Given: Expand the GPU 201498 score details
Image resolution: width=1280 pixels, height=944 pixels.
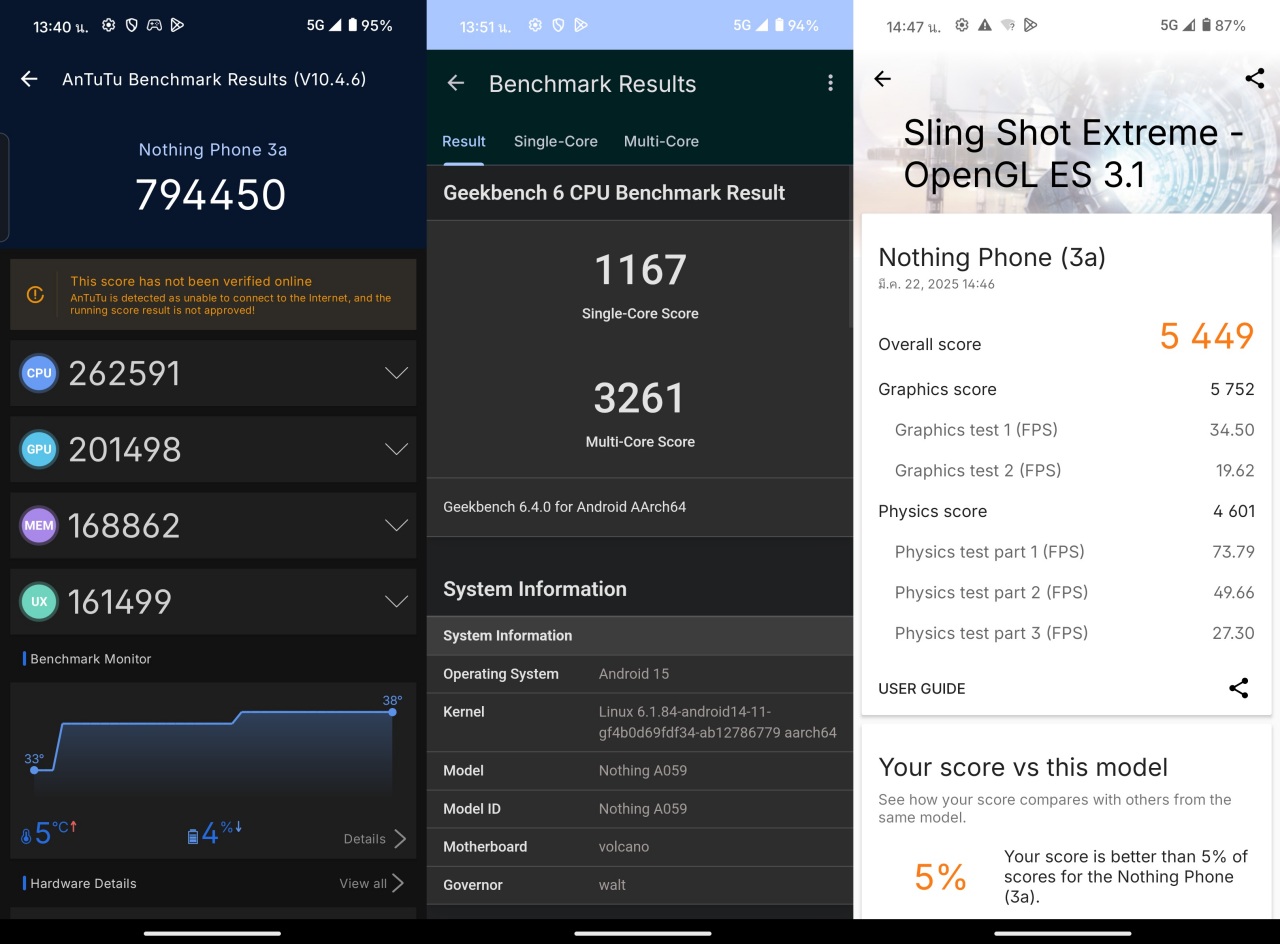Looking at the screenshot, I should point(396,449).
